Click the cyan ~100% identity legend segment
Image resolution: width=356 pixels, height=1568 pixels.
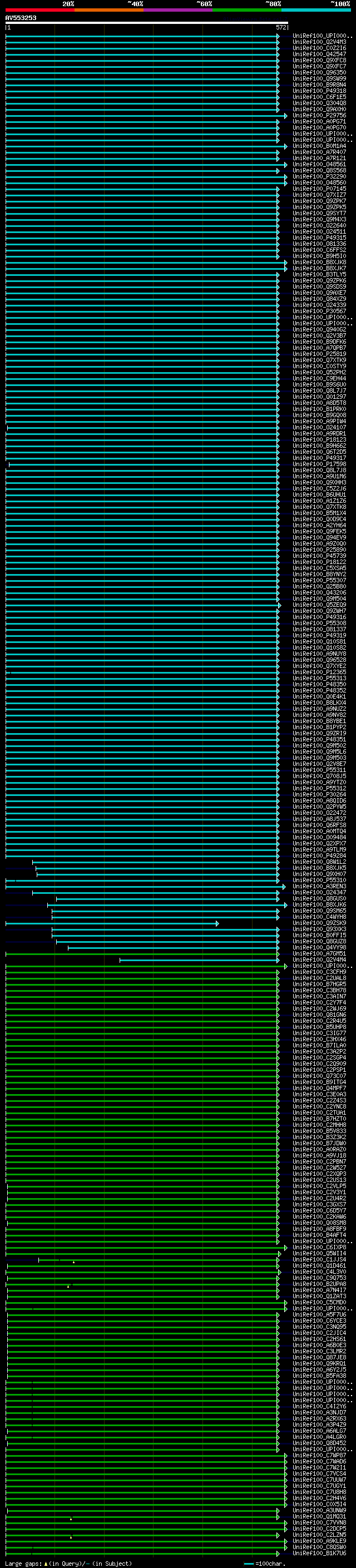[315, 10]
